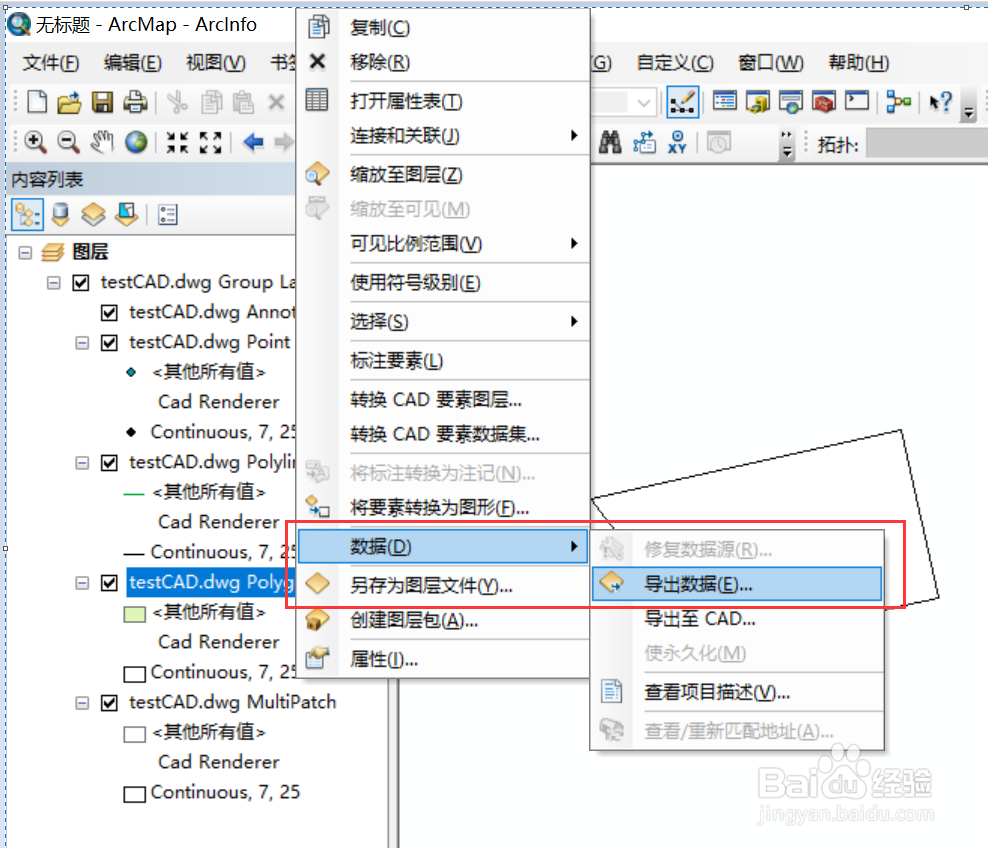Switch to List By Source view
This screenshot has height=848, width=988.
[x=60, y=215]
